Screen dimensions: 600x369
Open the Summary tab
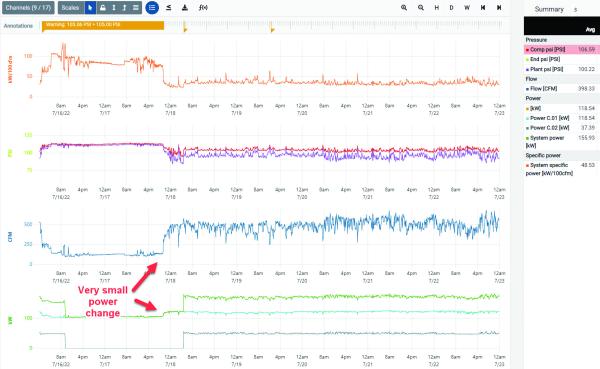(549, 9)
